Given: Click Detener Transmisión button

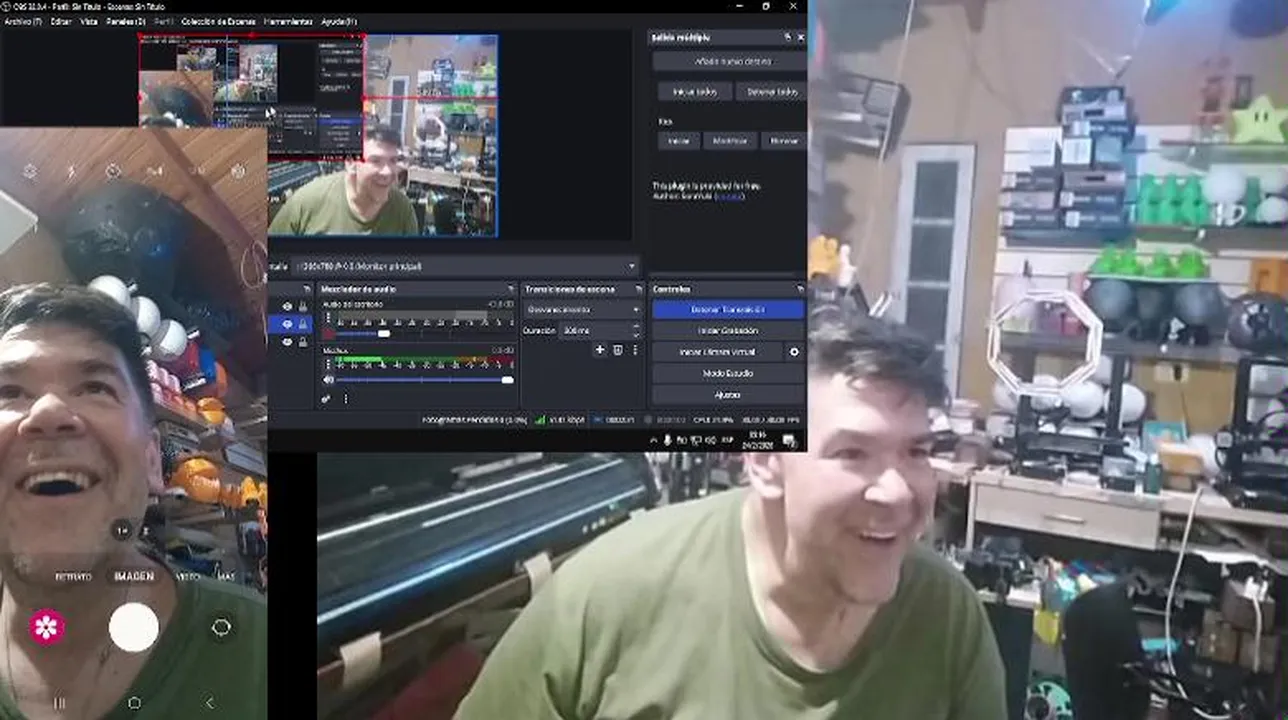Looking at the screenshot, I should 727,310.
